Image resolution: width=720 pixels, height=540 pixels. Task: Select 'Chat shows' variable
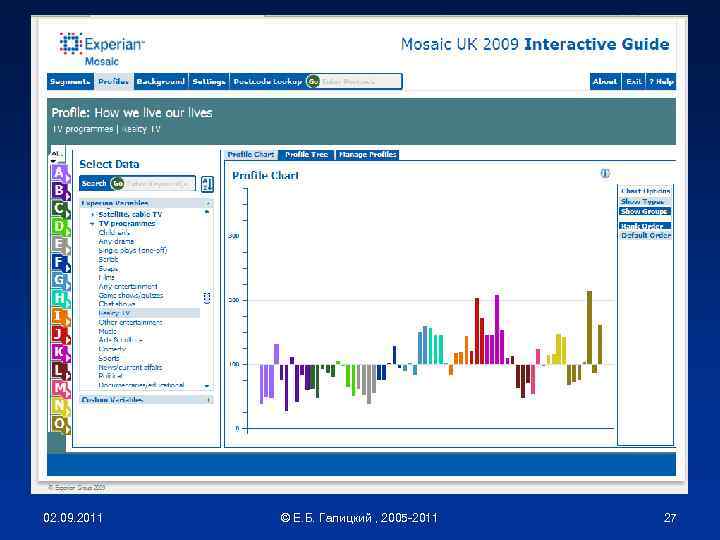tap(117, 304)
